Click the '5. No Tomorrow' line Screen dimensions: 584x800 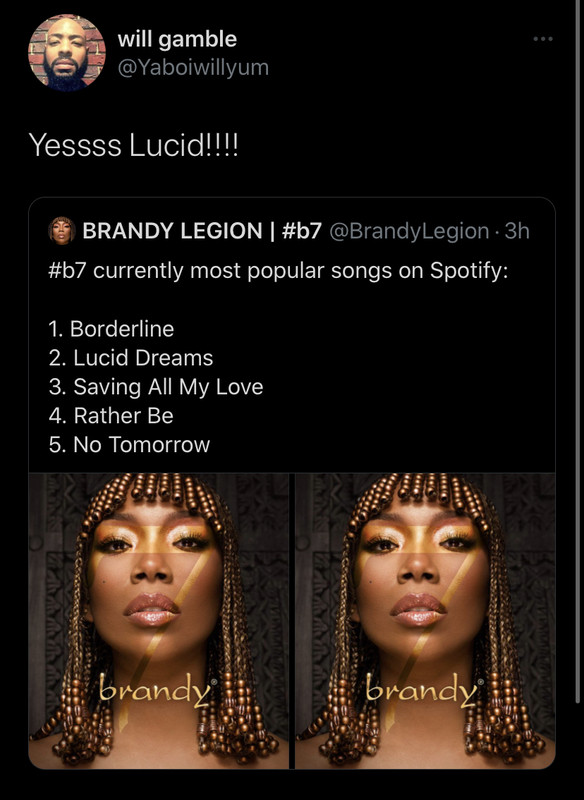pyautogui.click(x=129, y=445)
